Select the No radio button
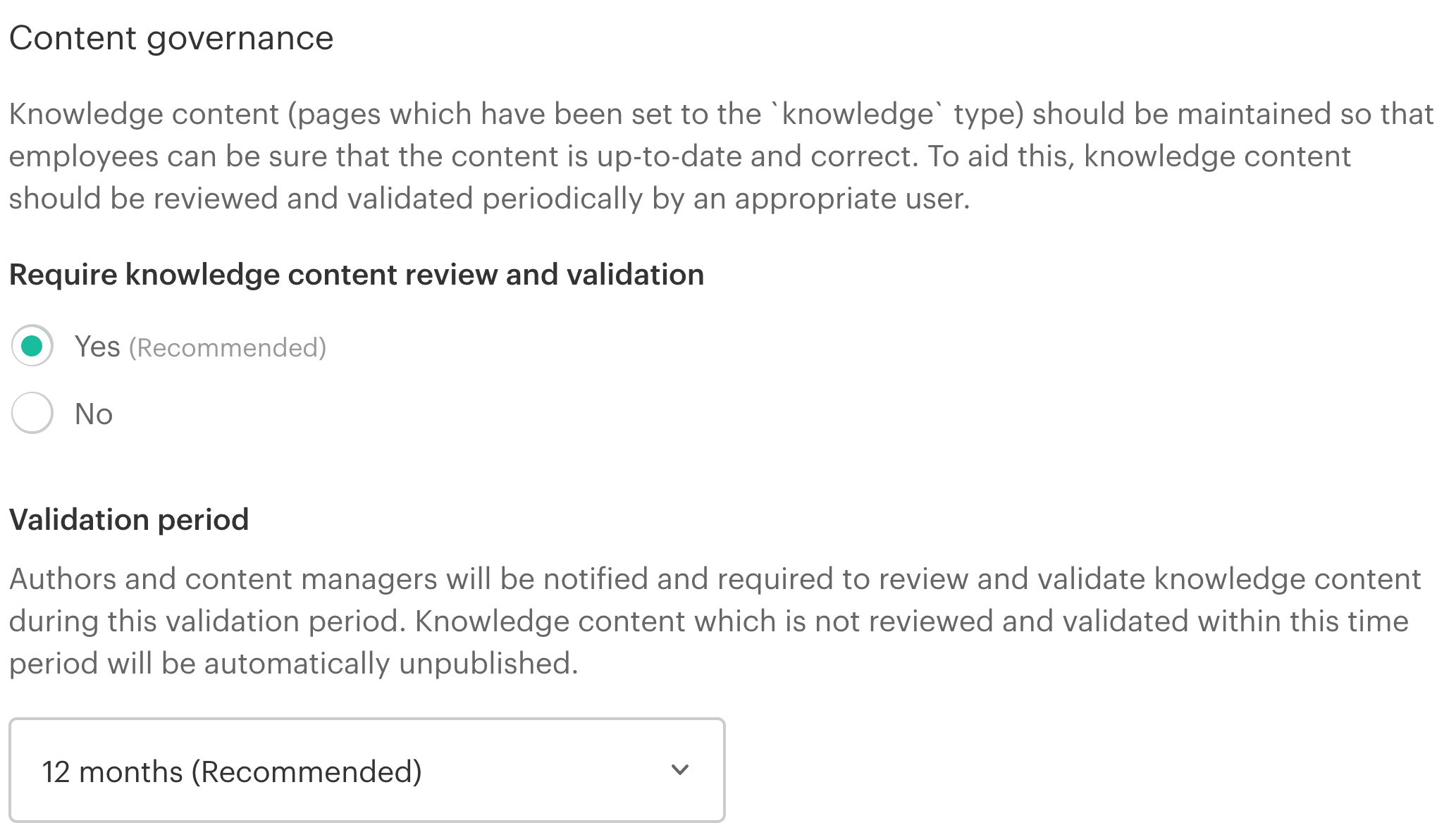This screenshot has height=830, width=1456. point(32,413)
